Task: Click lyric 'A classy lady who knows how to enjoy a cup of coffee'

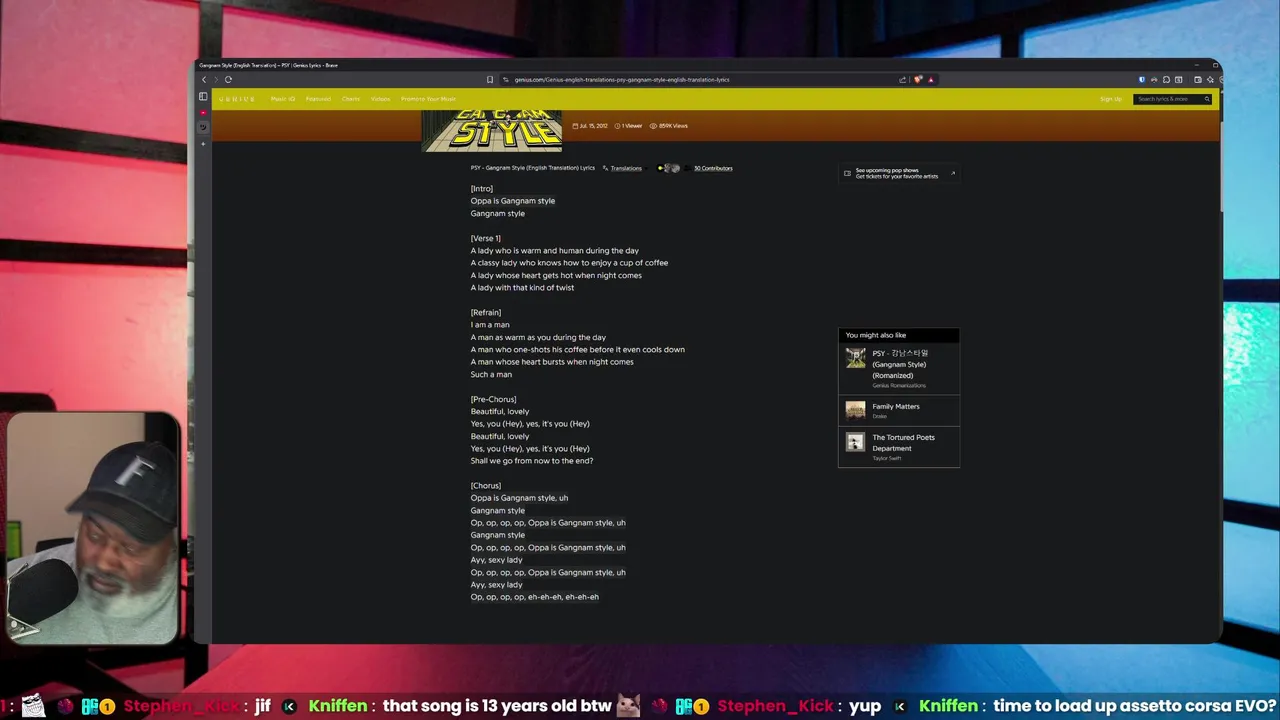Action: (569, 263)
